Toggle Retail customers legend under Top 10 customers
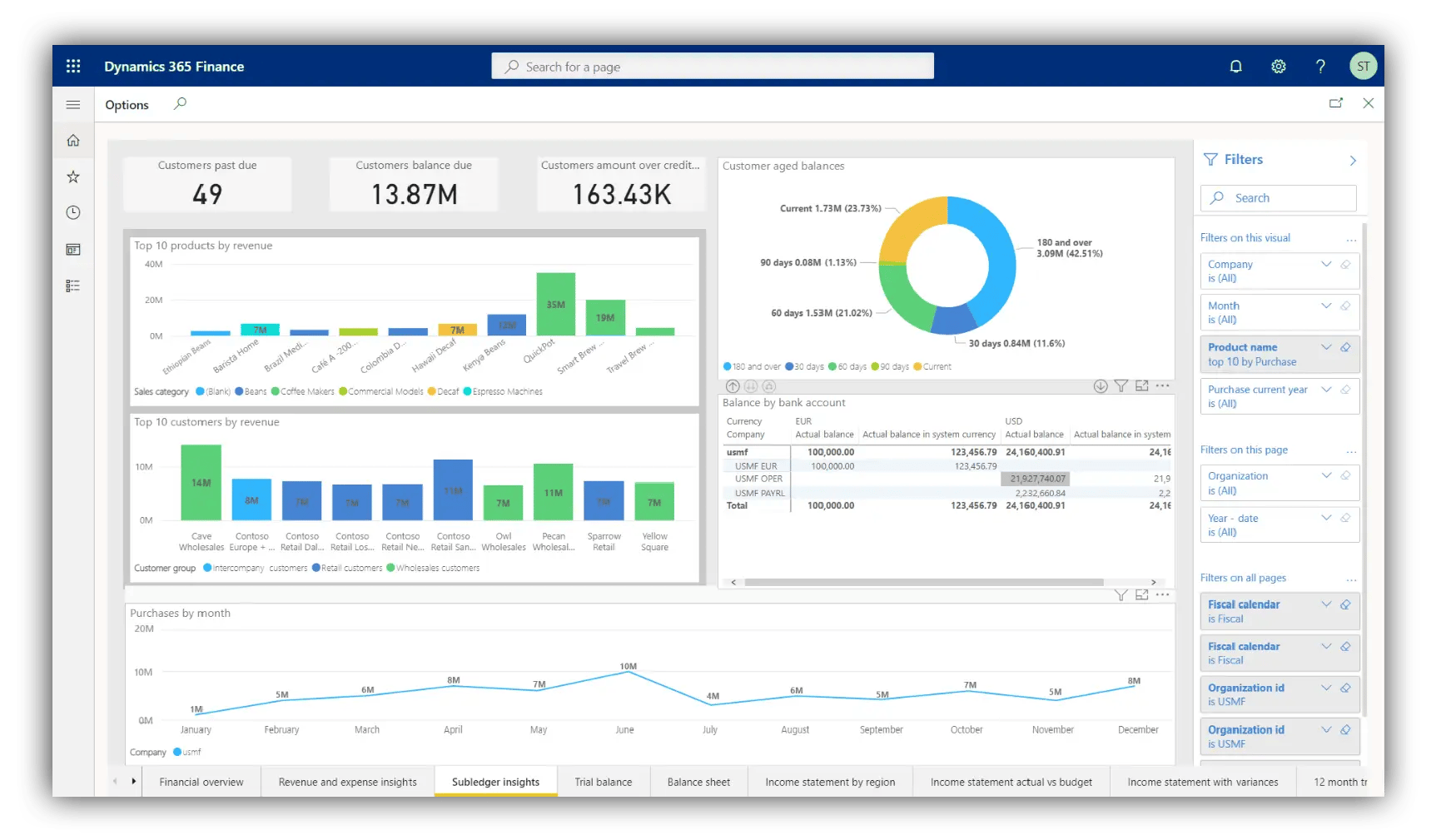 coord(348,567)
